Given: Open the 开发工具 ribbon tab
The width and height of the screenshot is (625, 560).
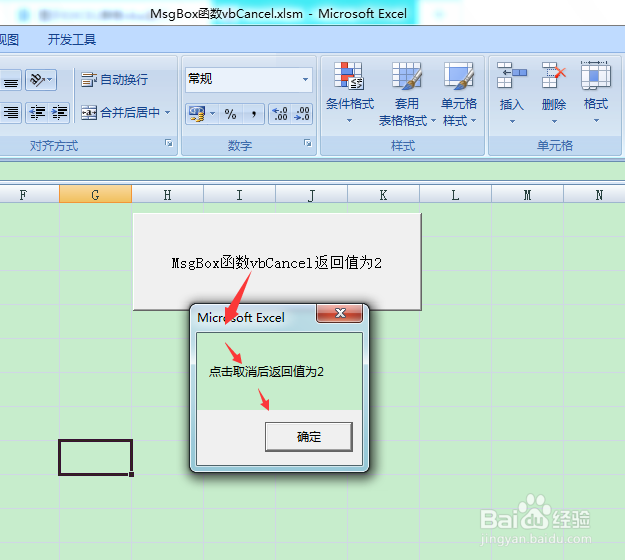Looking at the screenshot, I should [x=72, y=39].
